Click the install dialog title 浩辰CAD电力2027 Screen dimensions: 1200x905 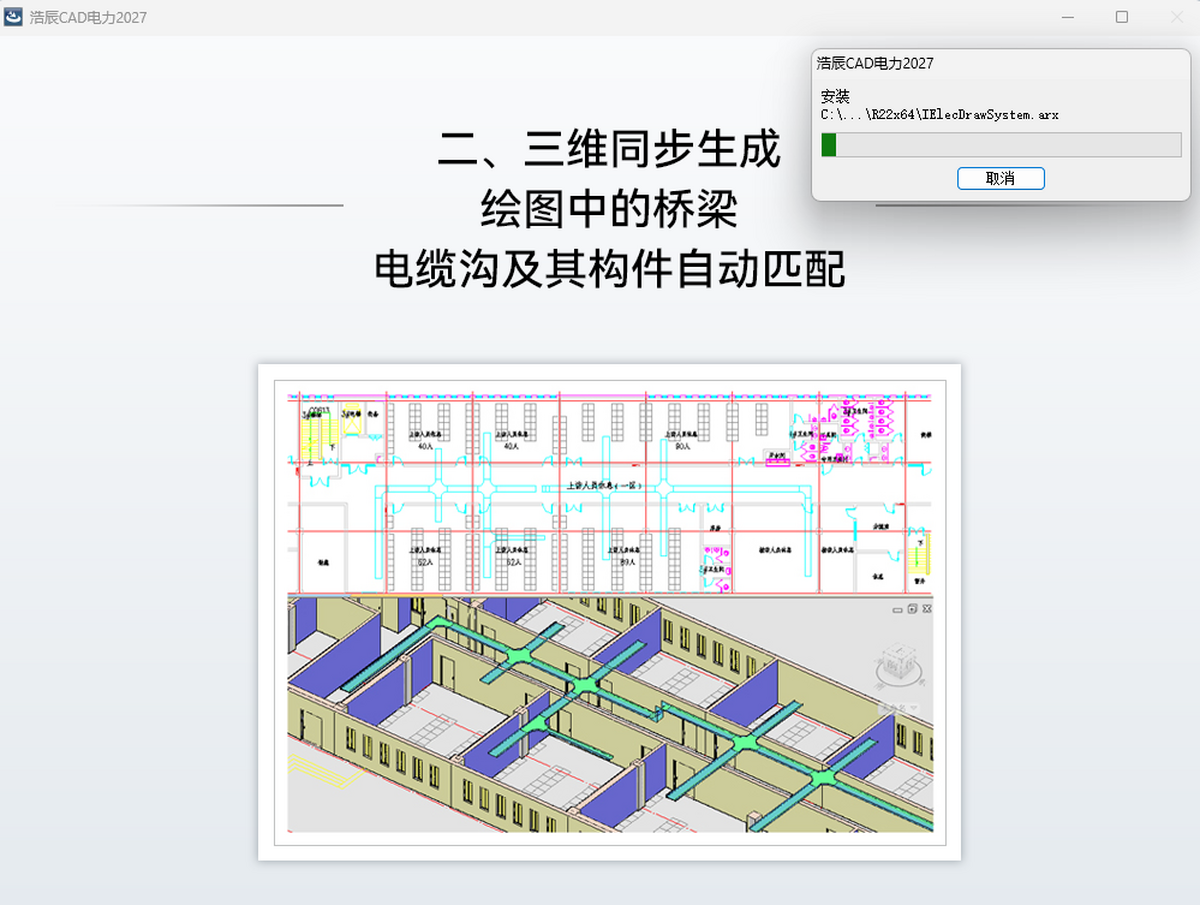pyautogui.click(x=875, y=63)
